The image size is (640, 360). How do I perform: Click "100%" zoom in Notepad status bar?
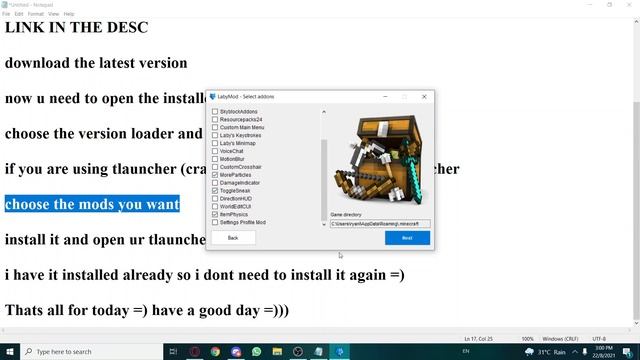pyautogui.click(x=527, y=339)
